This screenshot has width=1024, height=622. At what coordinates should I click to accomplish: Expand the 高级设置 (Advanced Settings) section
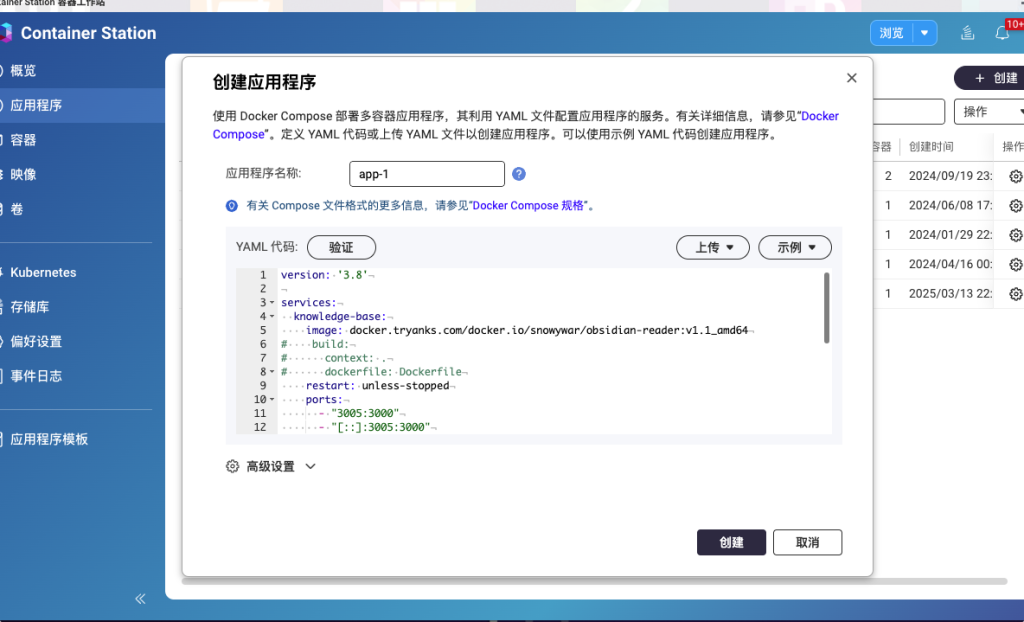click(270, 465)
